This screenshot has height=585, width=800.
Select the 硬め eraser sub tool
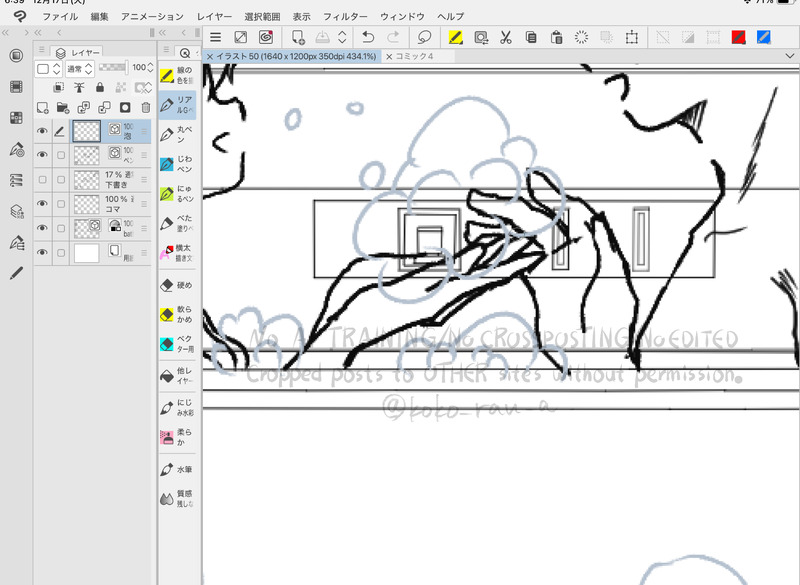tap(177, 285)
